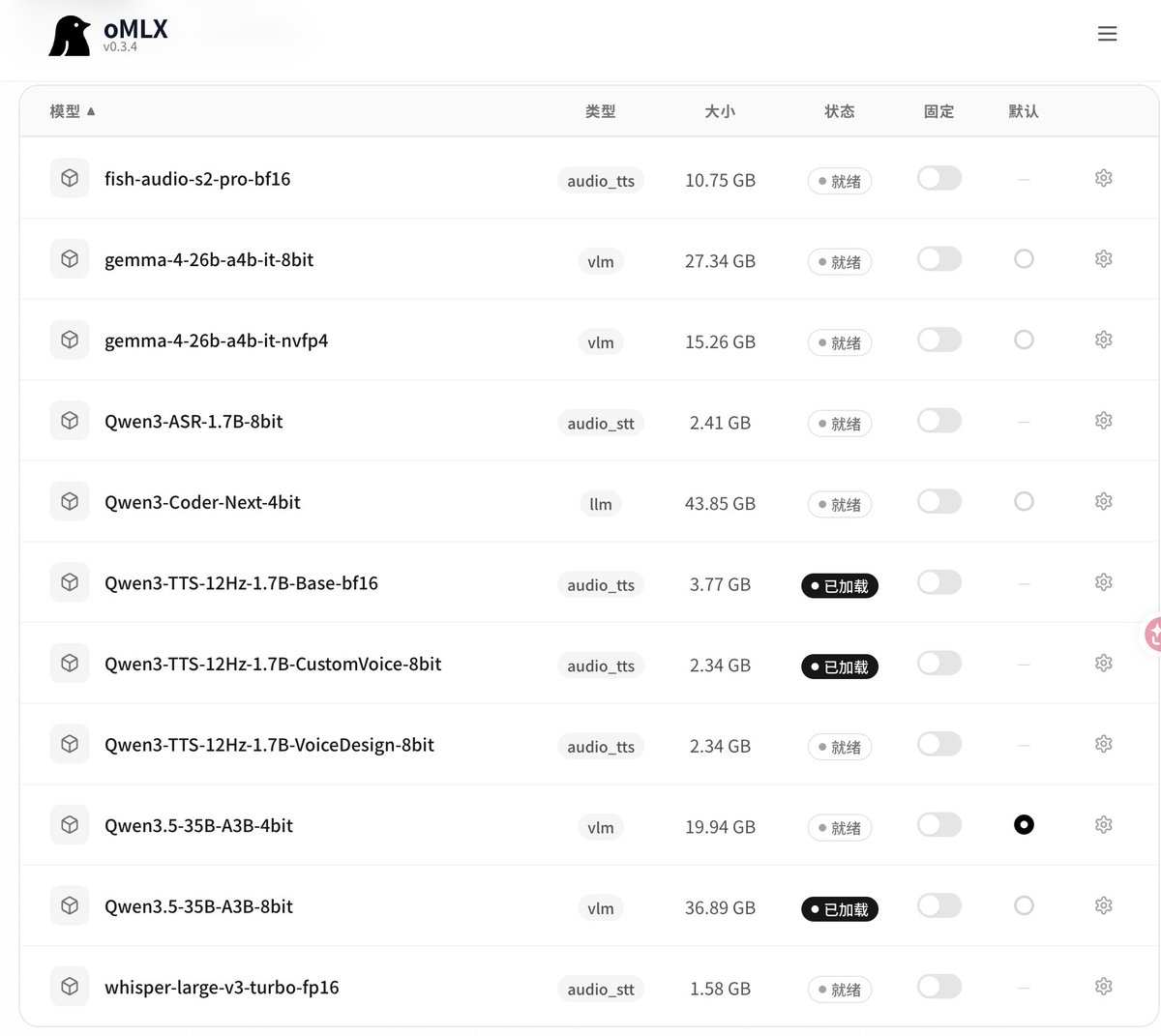The height and width of the screenshot is (1036, 1161).
Task: Sort by the 模型 column header
Action: (73, 111)
